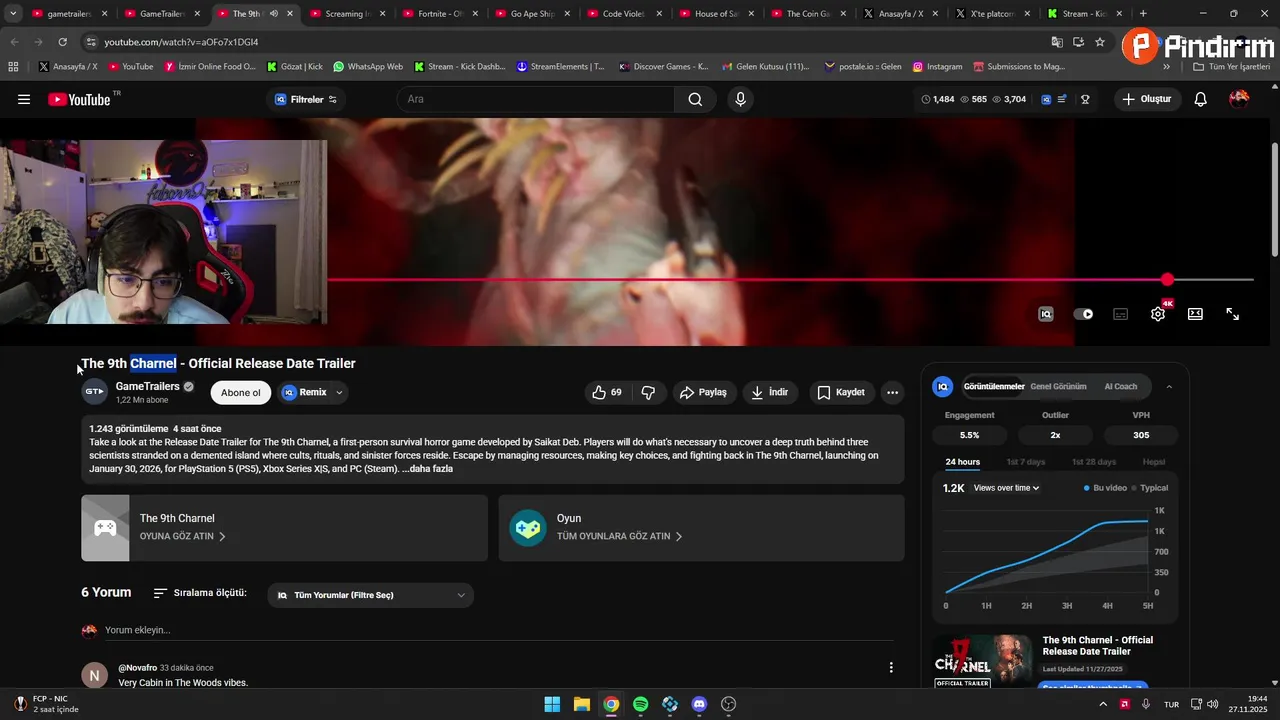Switch to the AI Coach tab
The height and width of the screenshot is (720, 1280).
[x=1120, y=387]
